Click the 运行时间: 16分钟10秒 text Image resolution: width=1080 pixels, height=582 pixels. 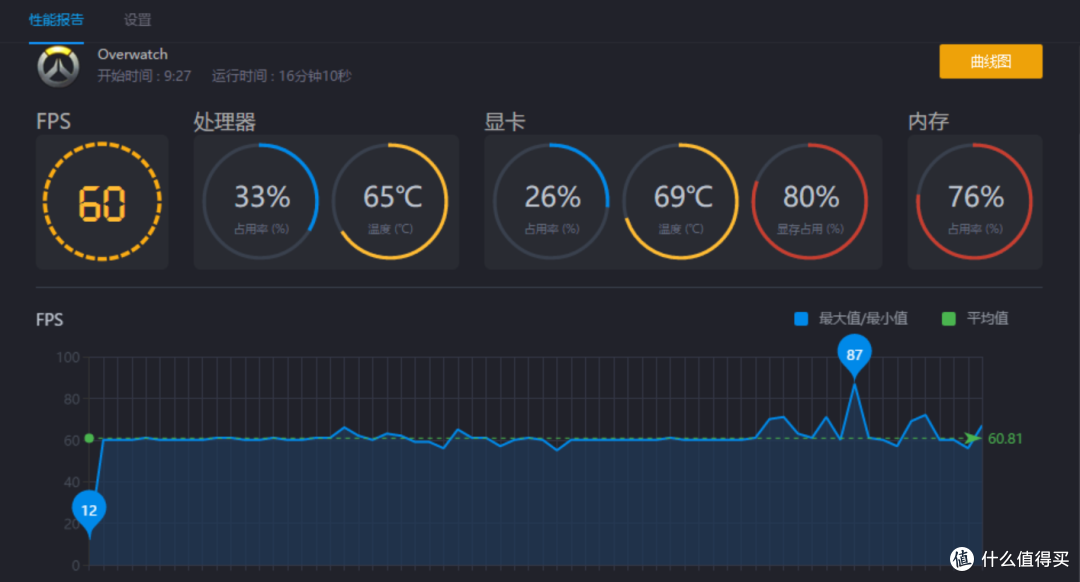point(281,76)
